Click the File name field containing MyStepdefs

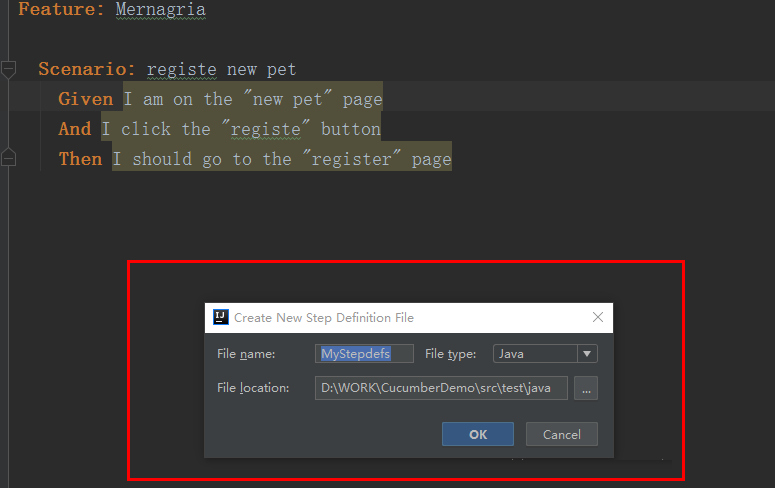pos(364,354)
